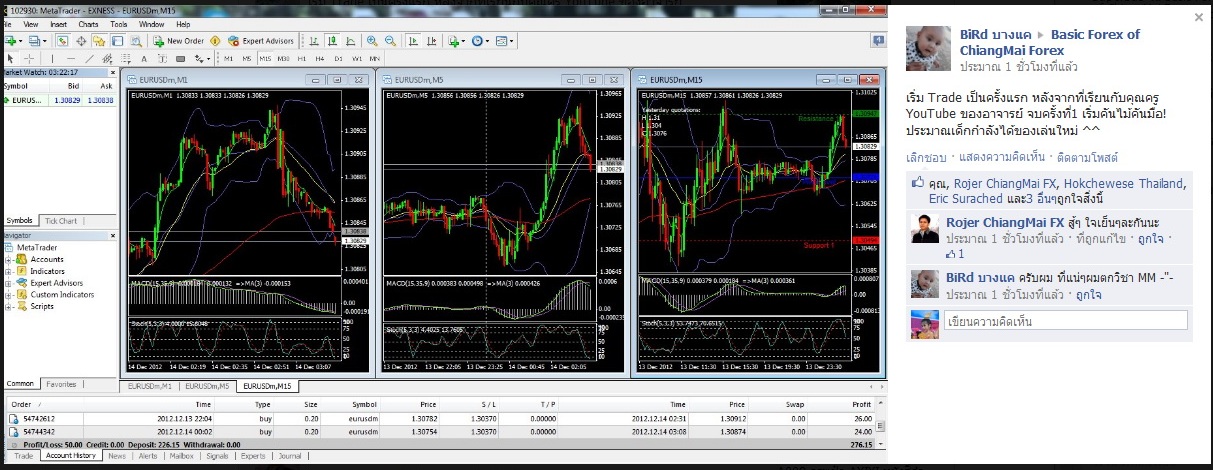The height and width of the screenshot is (470, 1213).
Task: Select the vertical line drawing tool
Action: point(53,59)
